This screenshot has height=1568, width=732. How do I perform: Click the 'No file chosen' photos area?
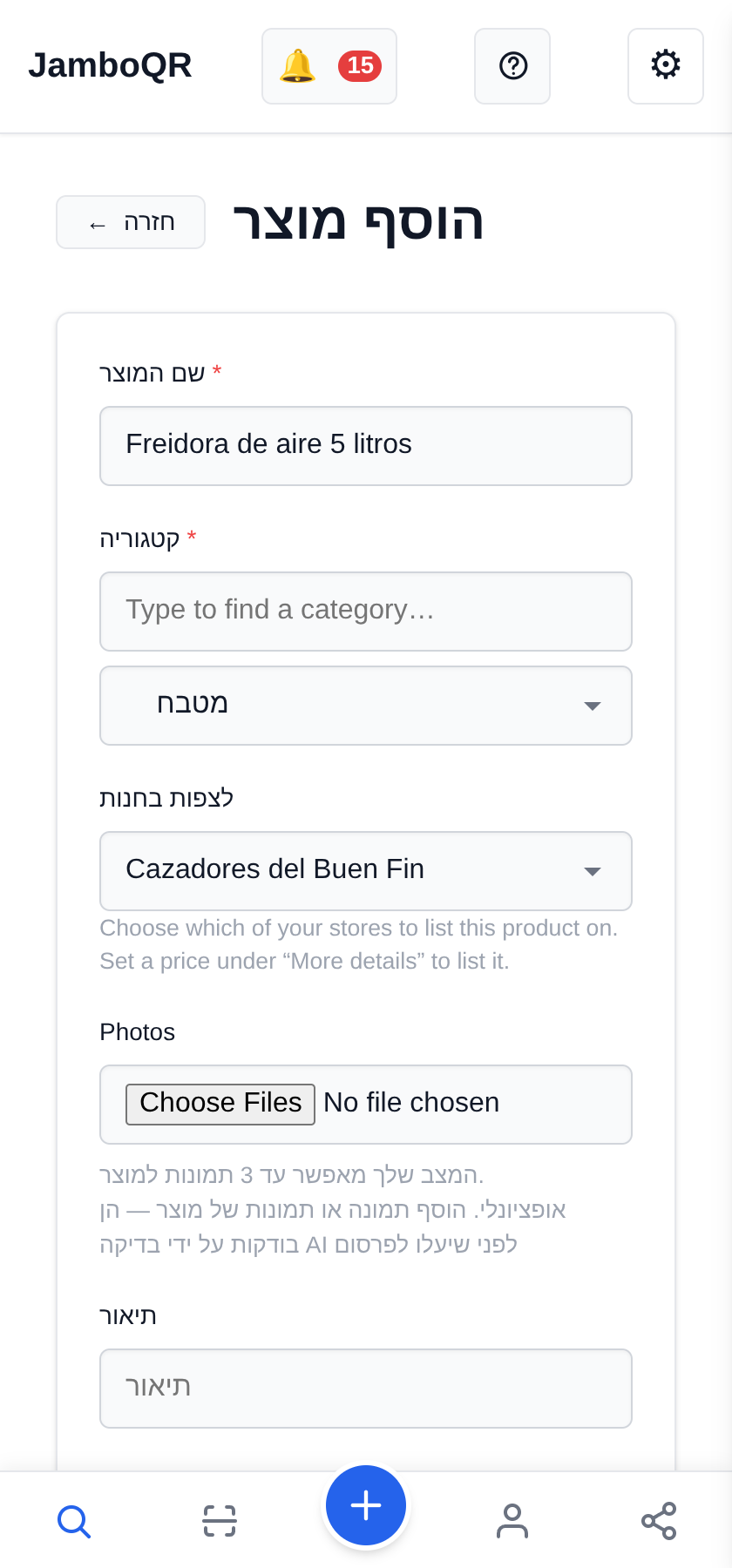[411, 1103]
